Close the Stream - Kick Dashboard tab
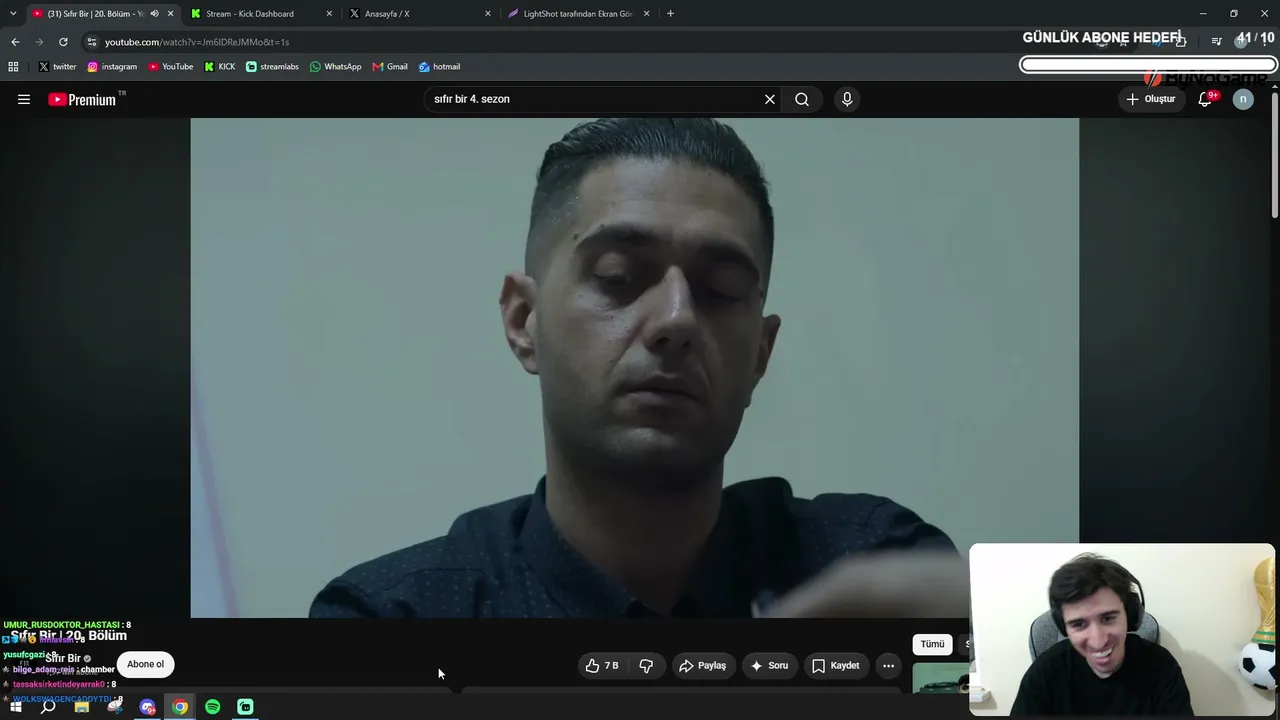 point(329,14)
